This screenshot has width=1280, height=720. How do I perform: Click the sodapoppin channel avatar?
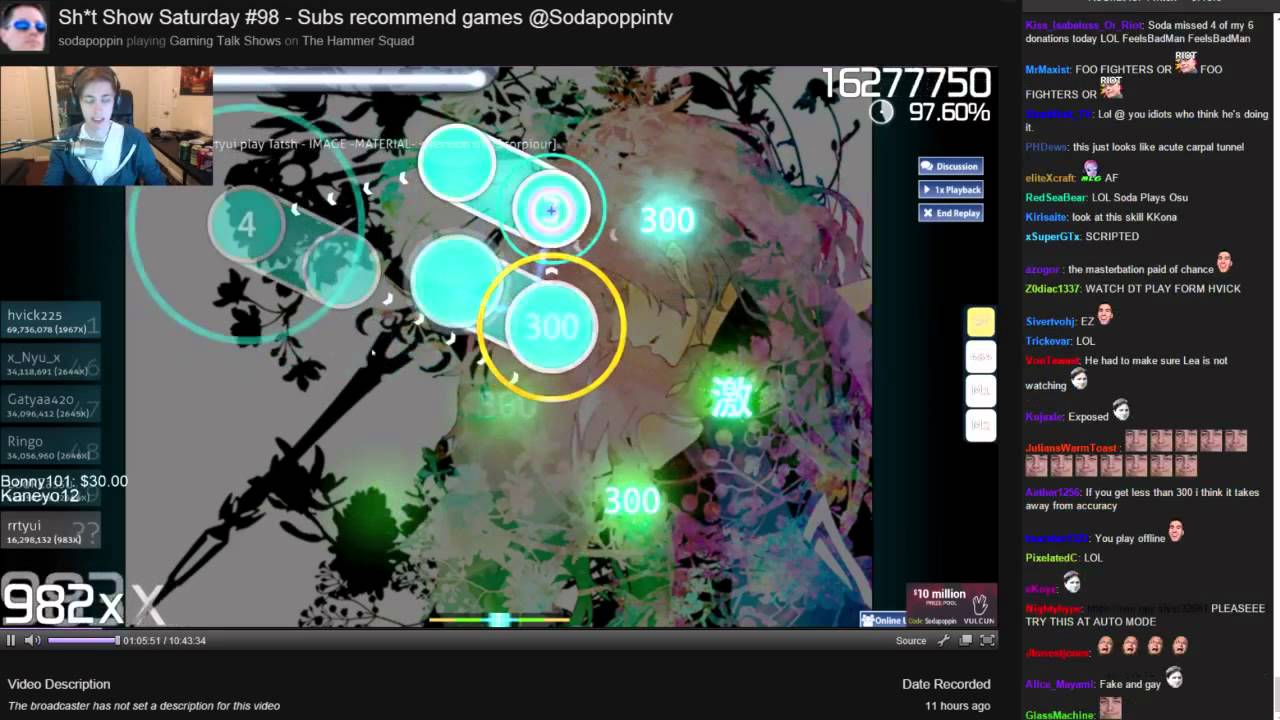point(24,27)
